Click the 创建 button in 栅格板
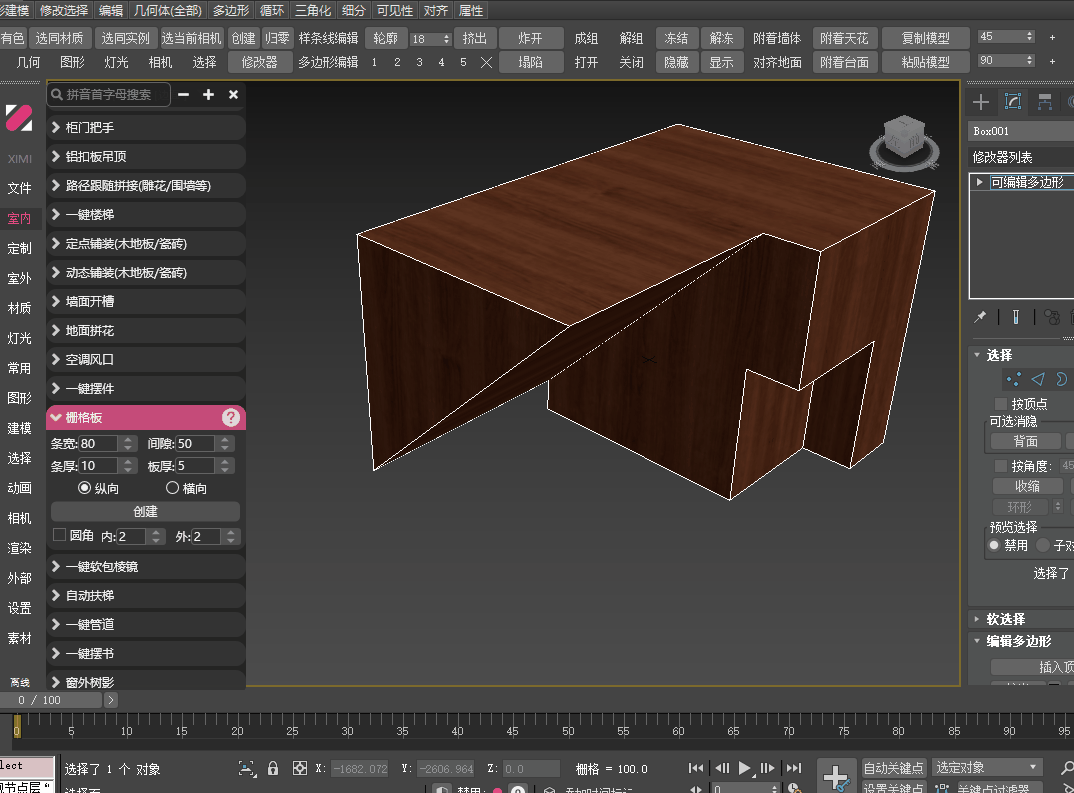1074x793 pixels. tap(145, 511)
